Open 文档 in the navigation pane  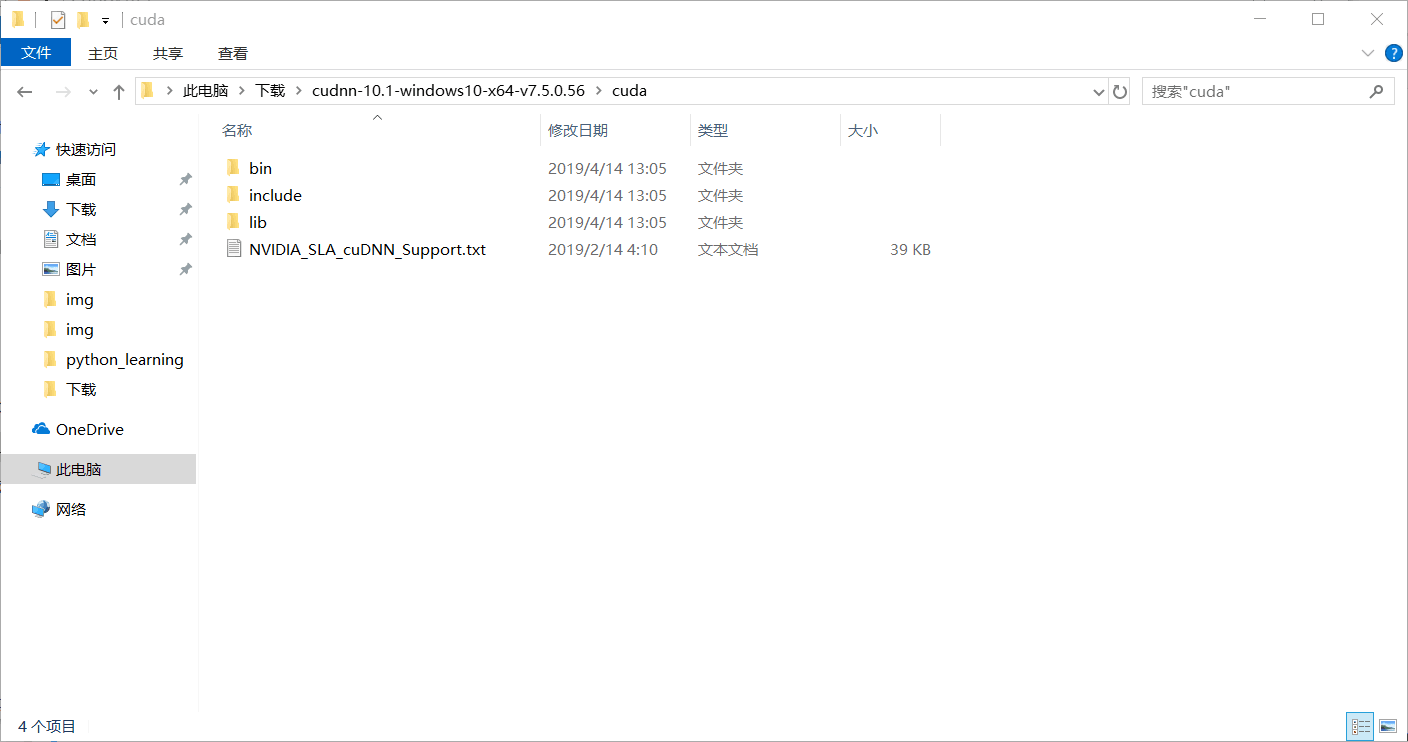tap(81, 239)
